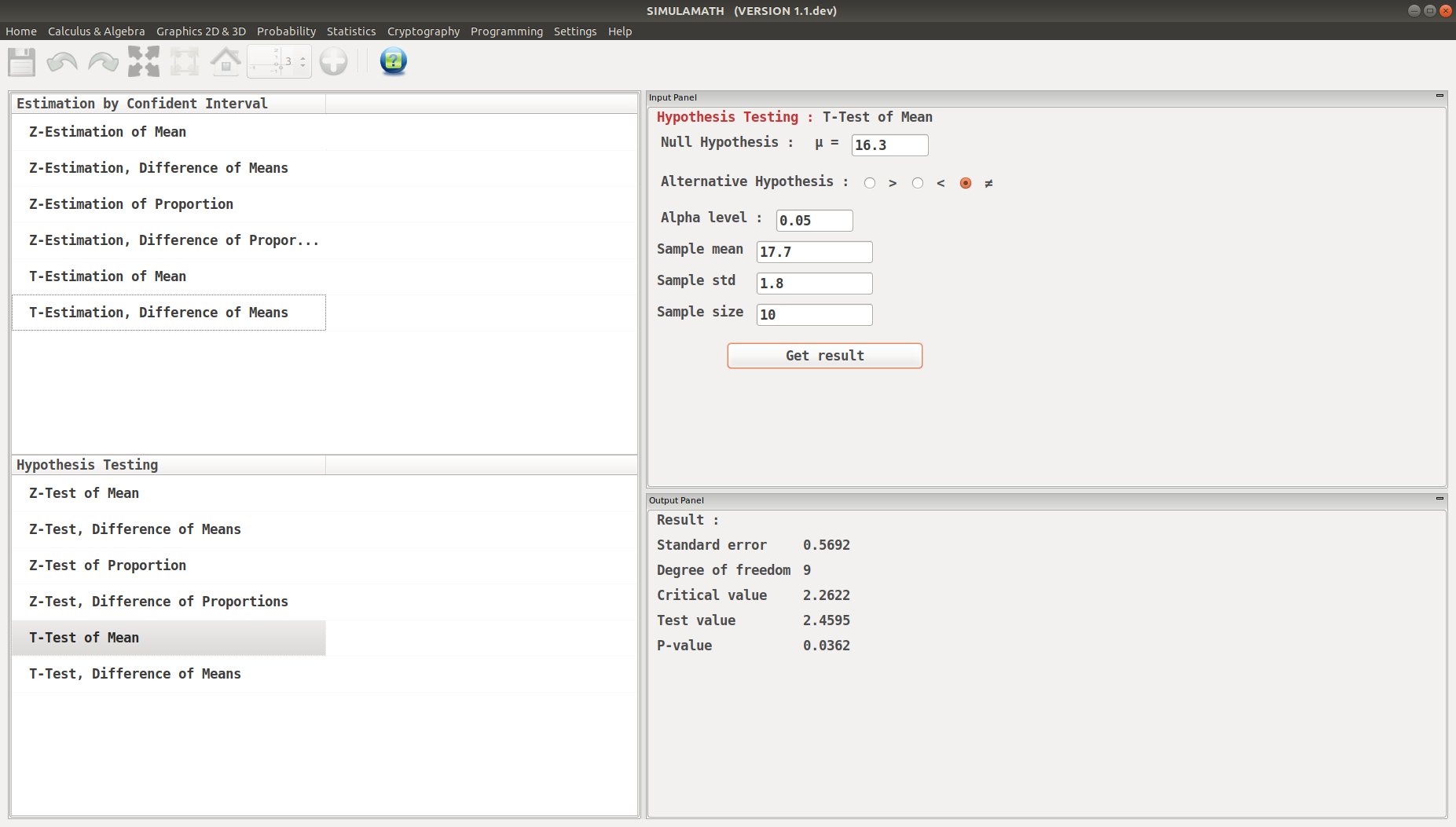Click the axes spinbox arrows
1456x827 pixels.
(303, 61)
